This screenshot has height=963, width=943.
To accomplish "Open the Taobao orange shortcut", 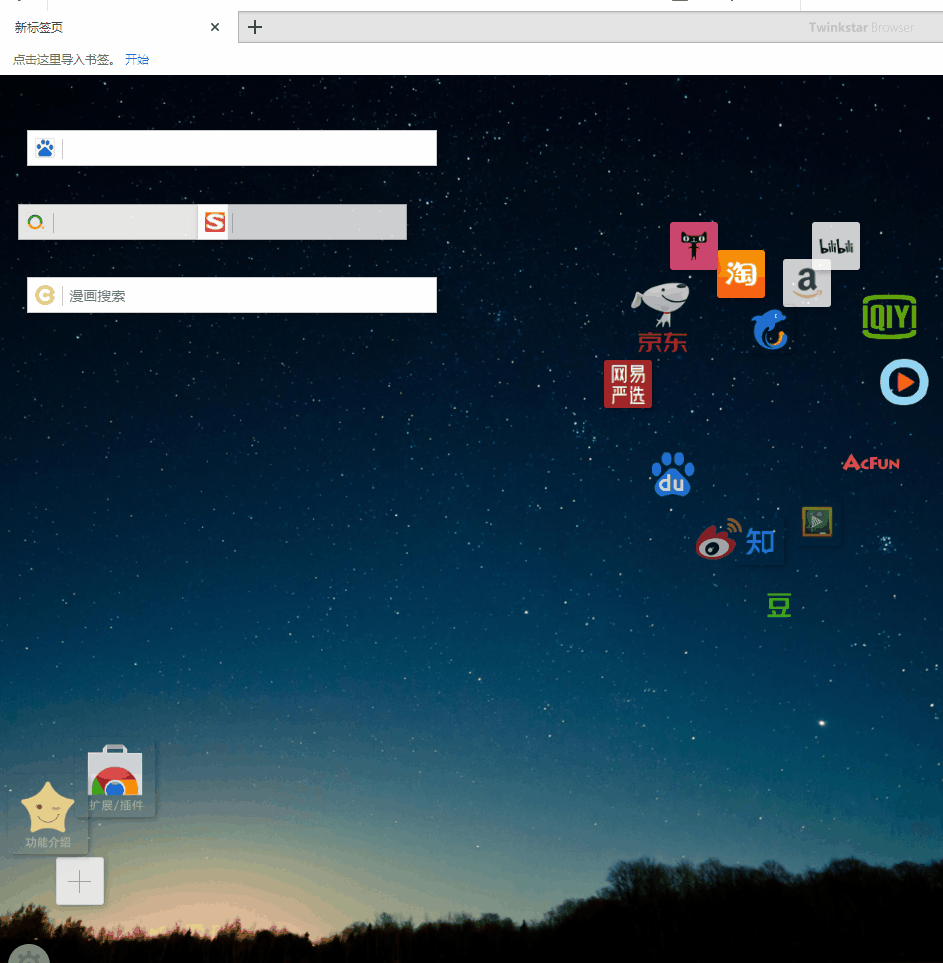I will pyautogui.click(x=741, y=274).
